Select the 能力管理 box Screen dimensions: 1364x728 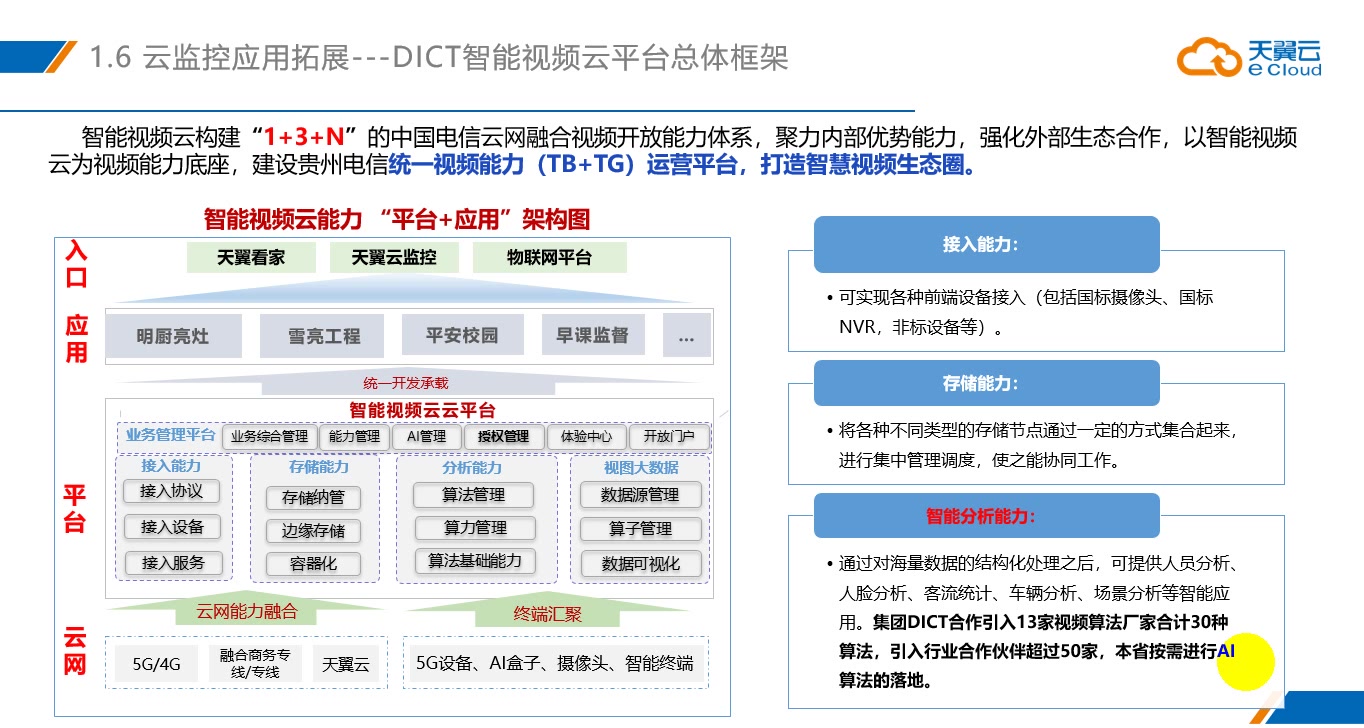pos(354,437)
